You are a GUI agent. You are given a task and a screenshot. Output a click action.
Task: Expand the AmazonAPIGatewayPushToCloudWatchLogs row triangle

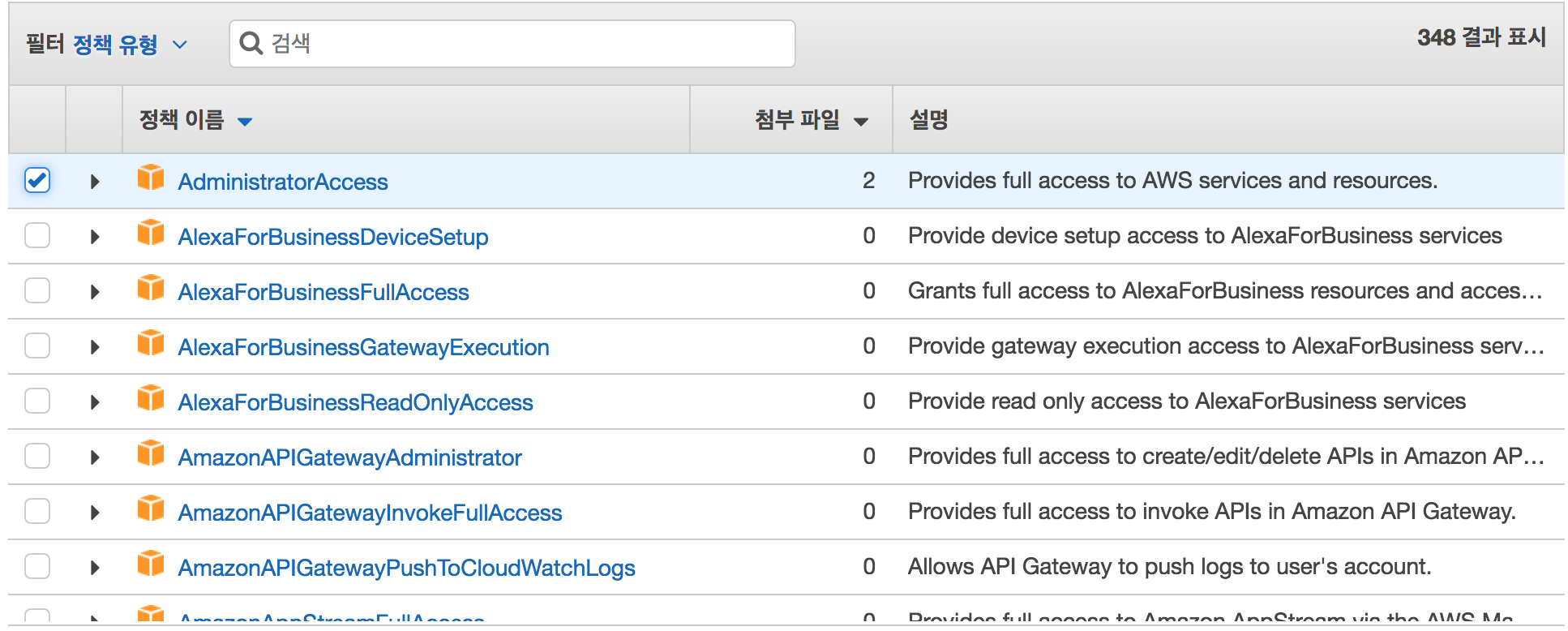point(95,568)
